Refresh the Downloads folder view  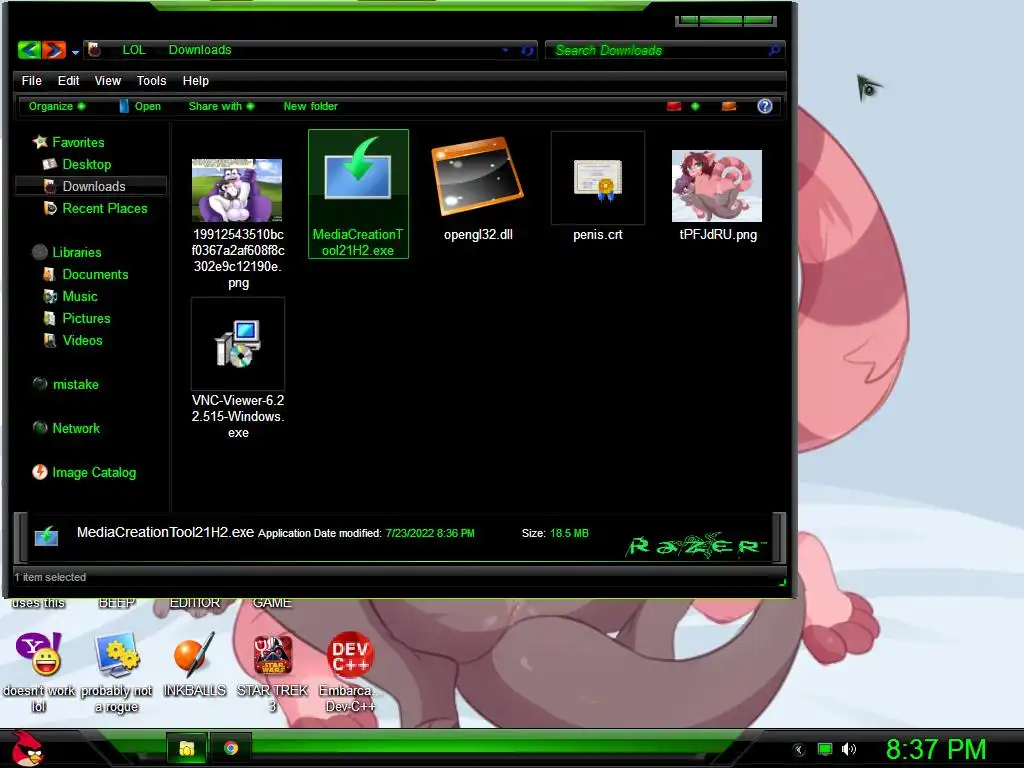click(527, 50)
